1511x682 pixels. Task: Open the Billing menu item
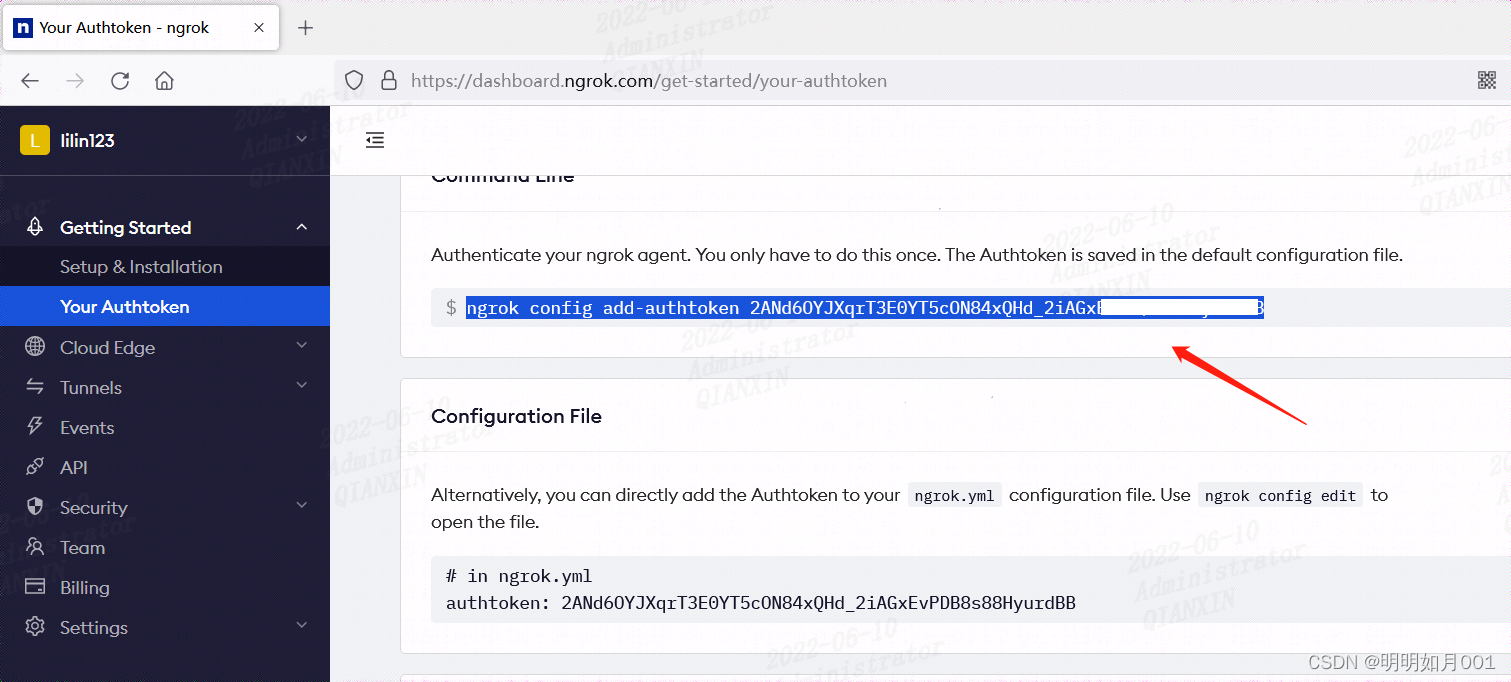tap(85, 588)
